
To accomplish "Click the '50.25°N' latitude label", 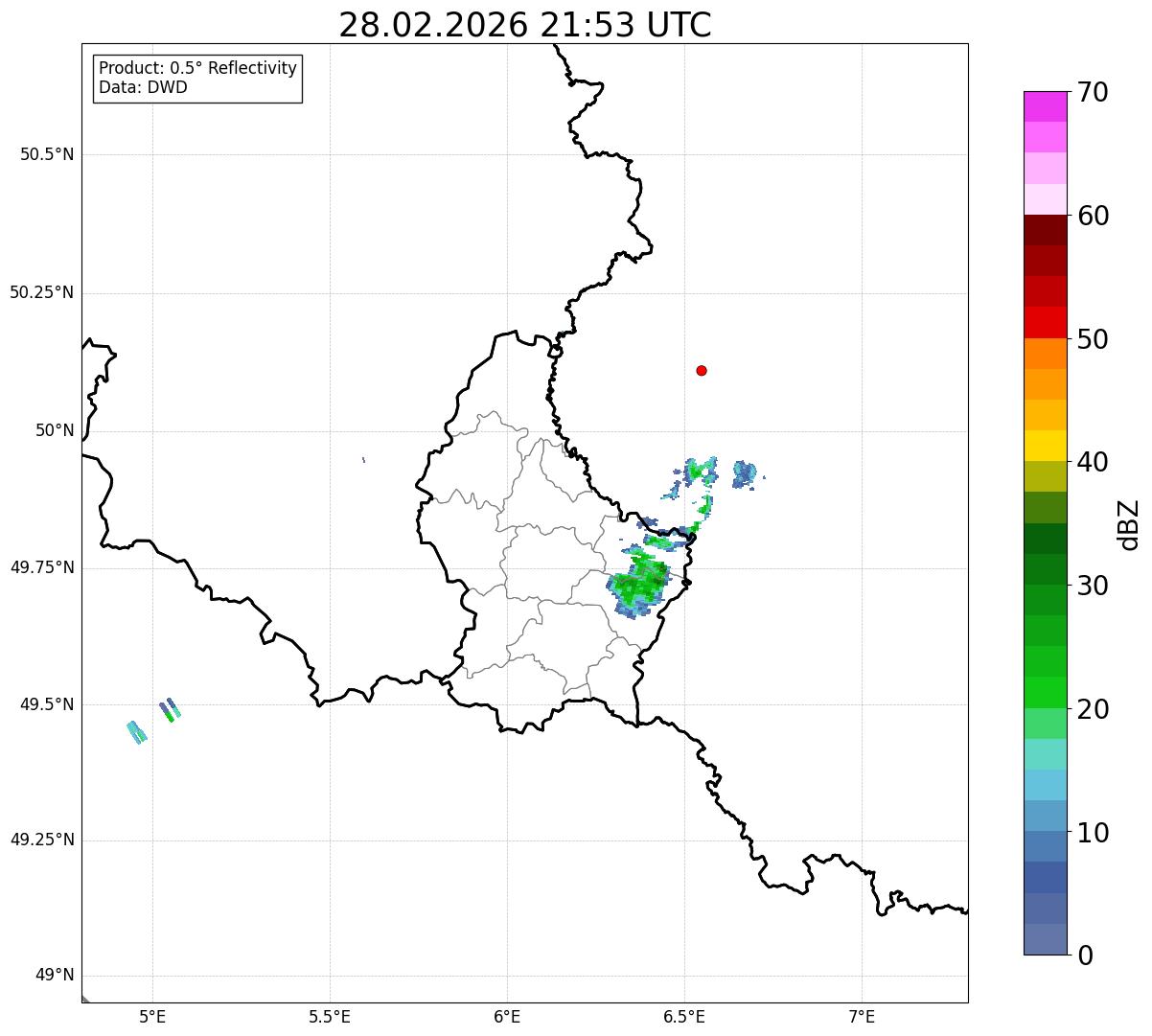I will coord(42,292).
